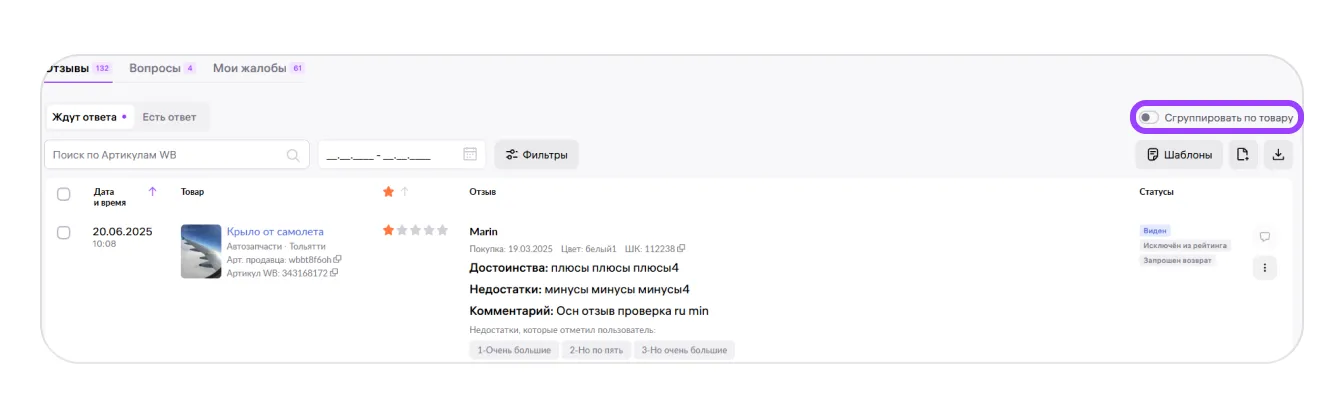Click the download icon button
Screen dimensions: 1344x418
click(x=1278, y=155)
